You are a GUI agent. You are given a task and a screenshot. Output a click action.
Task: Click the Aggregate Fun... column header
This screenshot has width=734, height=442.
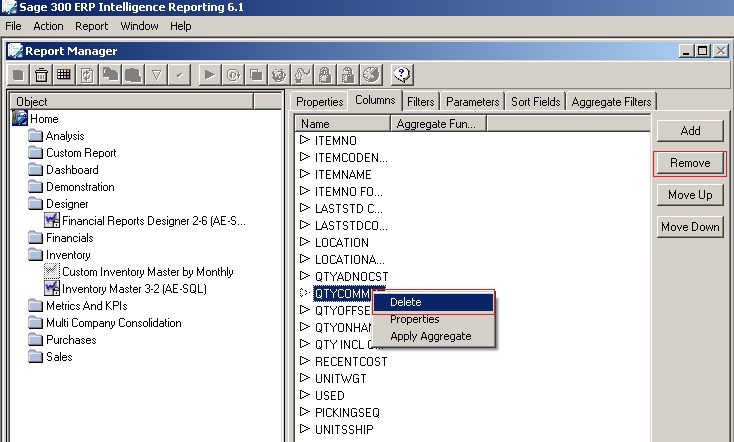[438, 124]
